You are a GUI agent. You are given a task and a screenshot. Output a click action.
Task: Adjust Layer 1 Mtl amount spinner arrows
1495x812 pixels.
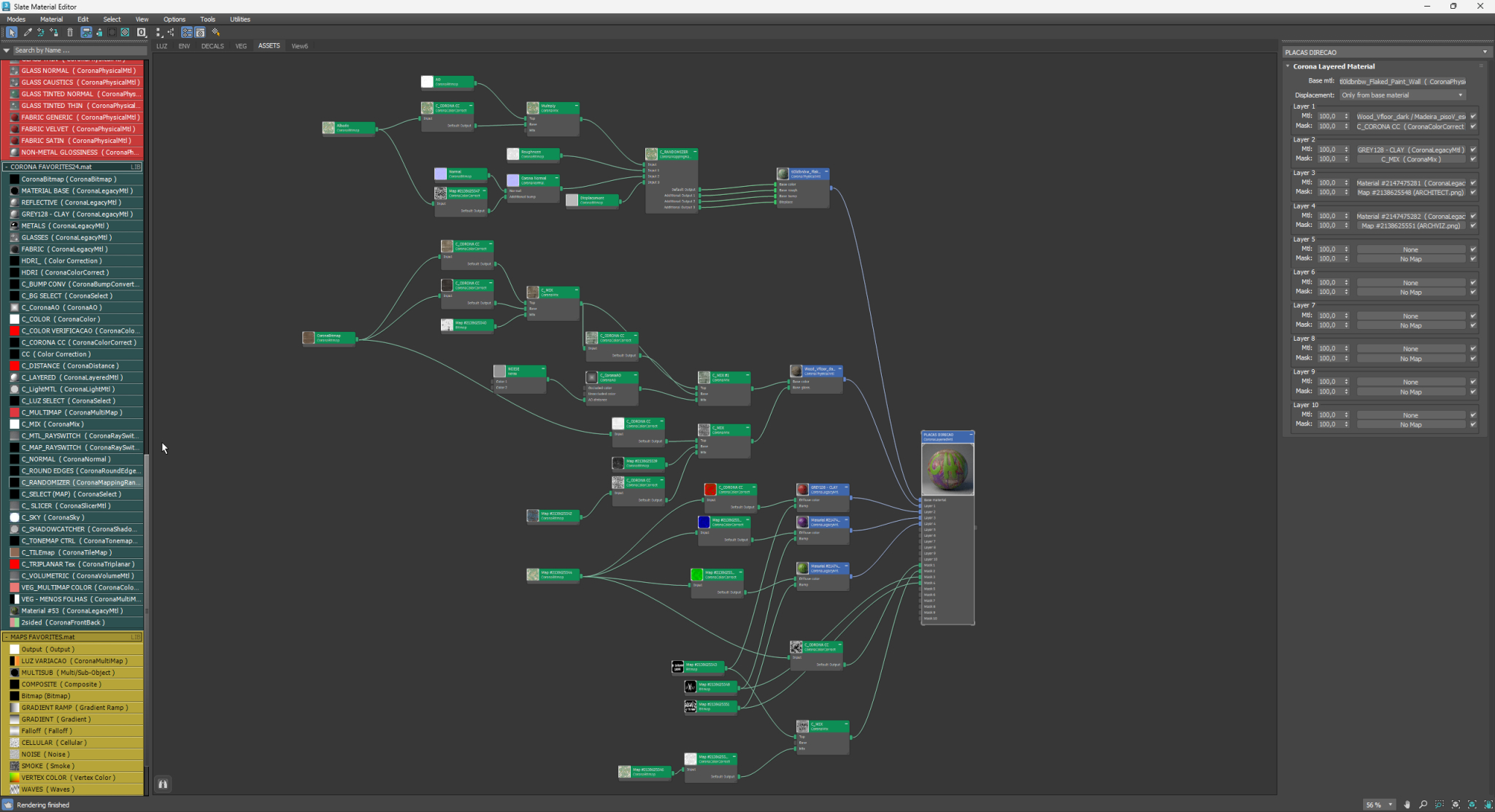1347,116
